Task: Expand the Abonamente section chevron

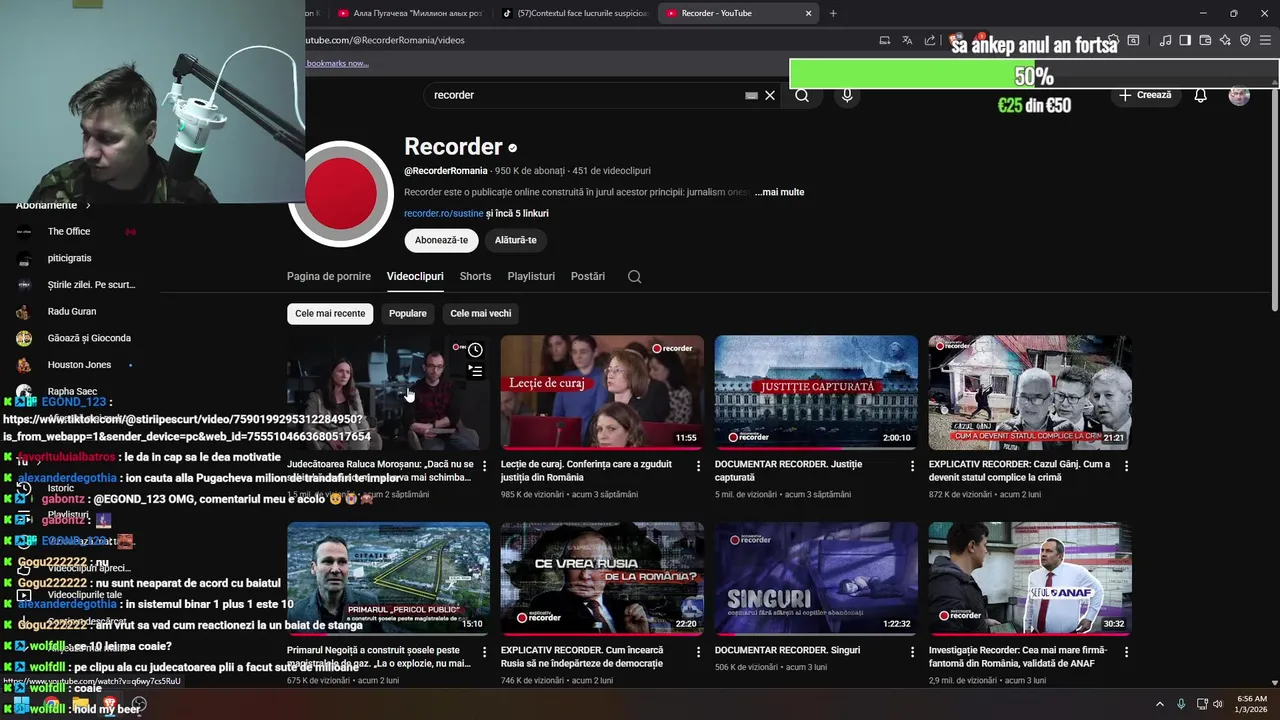Action: click(88, 205)
